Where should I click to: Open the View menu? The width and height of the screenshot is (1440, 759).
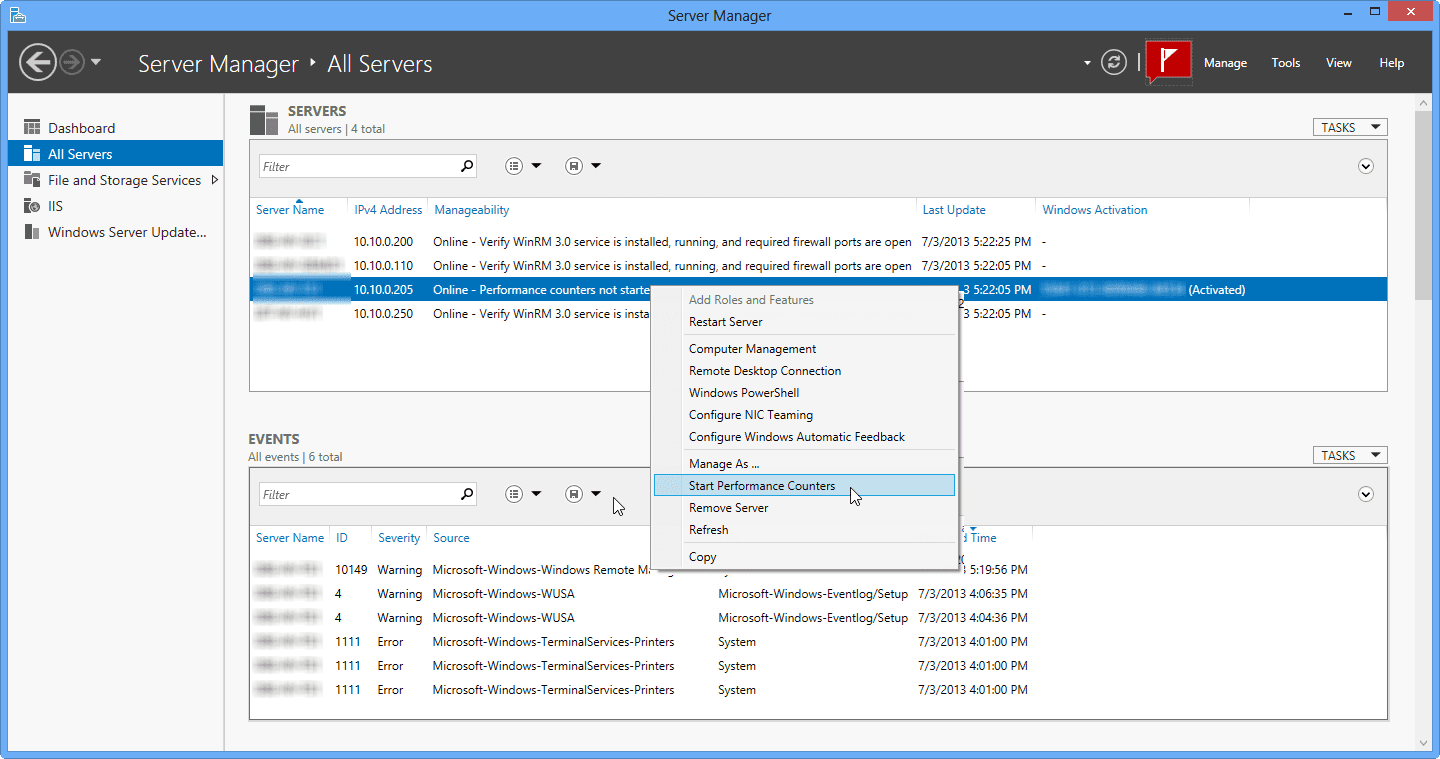1339,63
